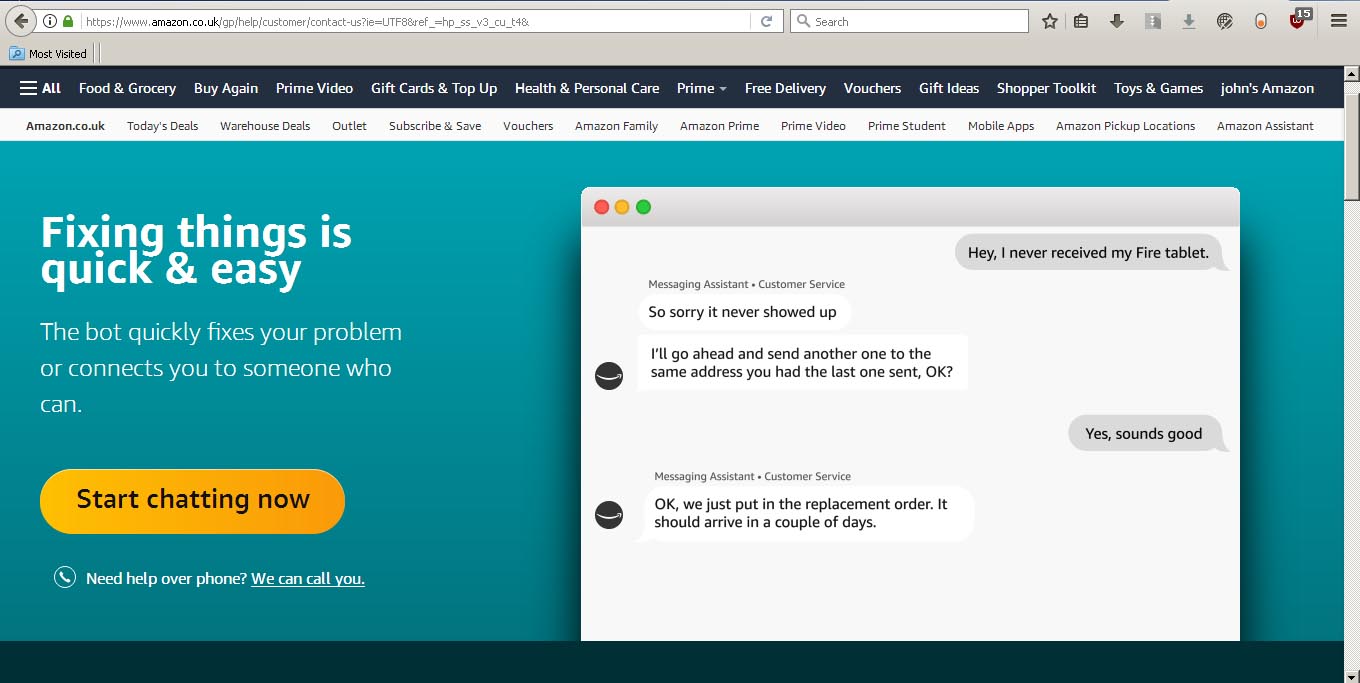Open Gift Cards & Top Up
This screenshot has height=683, width=1360.
tap(434, 88)
